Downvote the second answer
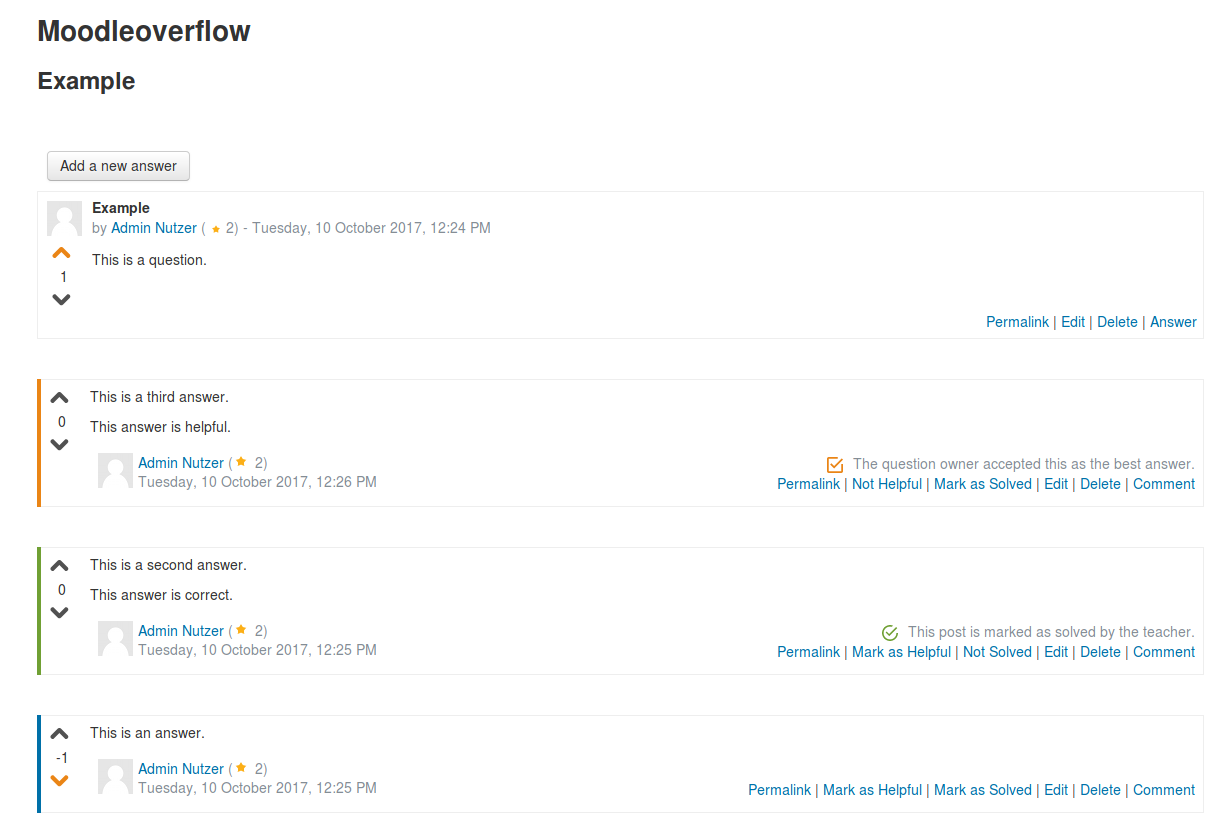The width and height of the screenshot is (1216, 837). click(x=59, y=612)
